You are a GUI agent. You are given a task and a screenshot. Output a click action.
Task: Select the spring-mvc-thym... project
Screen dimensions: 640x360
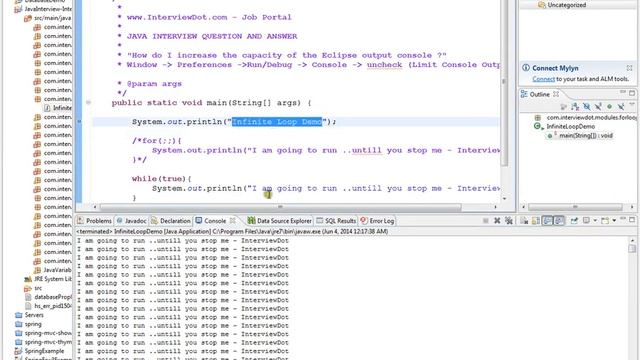43,342
